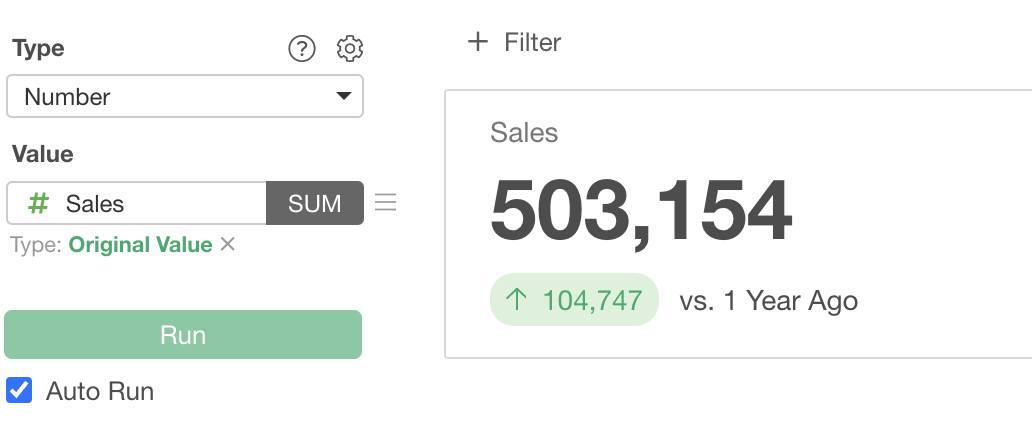Image resolution: width=1032 pixels, height=446 pixels.
Task: Click the Sales title on the card
Action: click(524, 132)
